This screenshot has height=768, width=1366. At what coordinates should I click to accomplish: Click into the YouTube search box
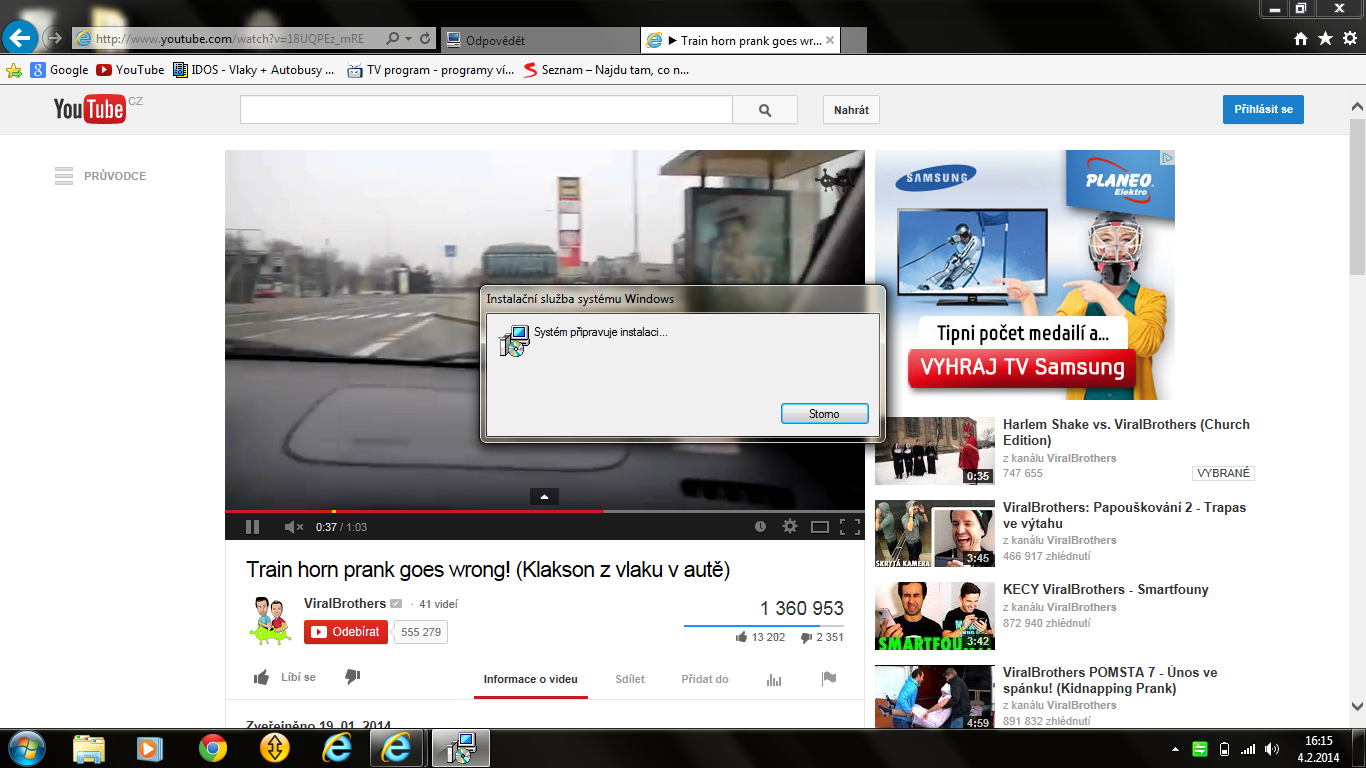[486, 110]
